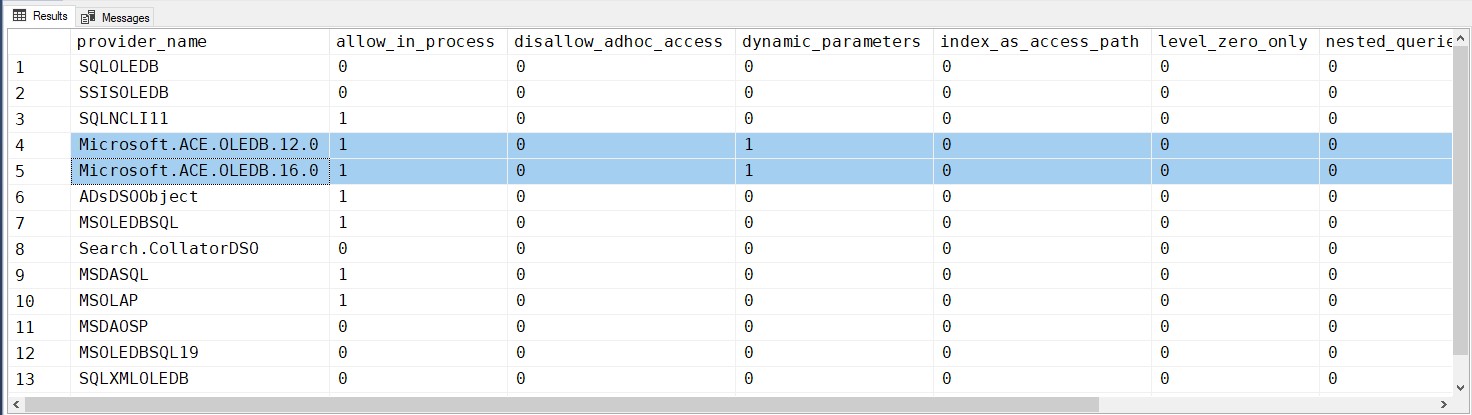Viewport: 1472px width, 415px height.
Task: Click allow_in_process value for SQLNCLI11
Action: 418,119
